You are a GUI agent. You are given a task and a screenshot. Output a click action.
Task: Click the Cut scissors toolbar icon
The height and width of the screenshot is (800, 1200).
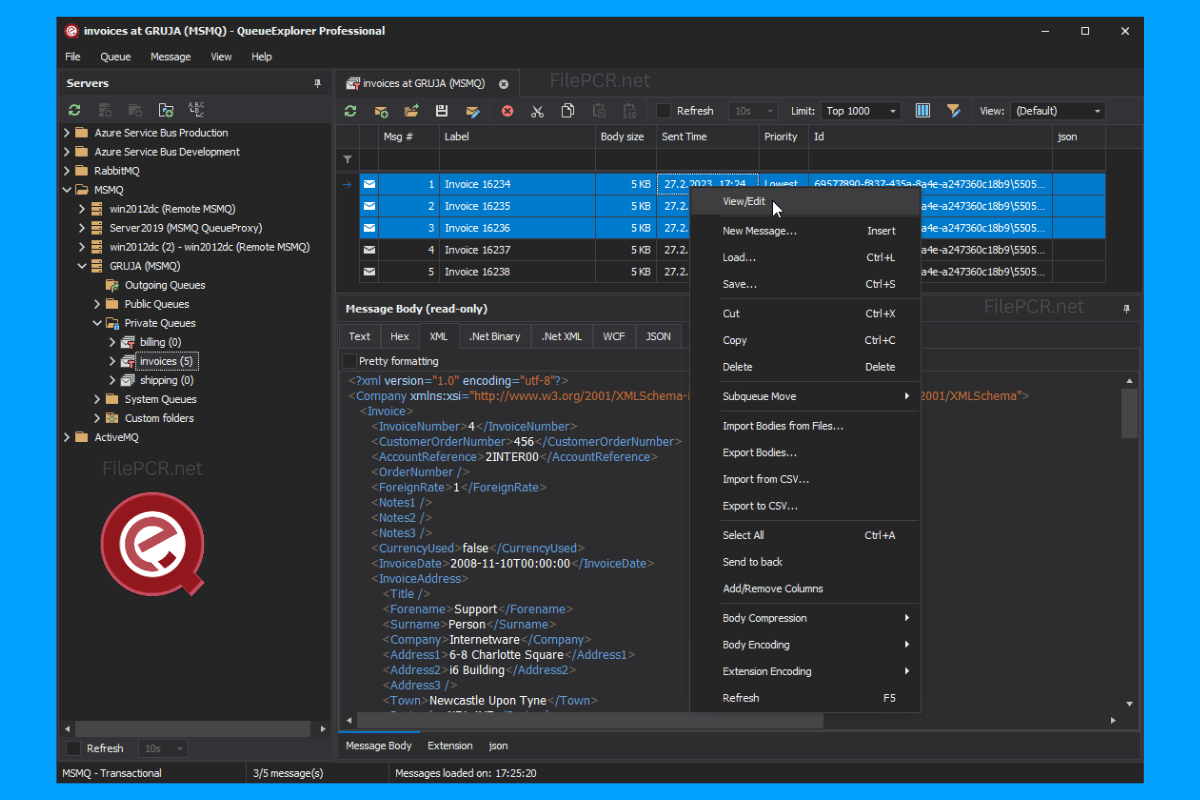537,111
